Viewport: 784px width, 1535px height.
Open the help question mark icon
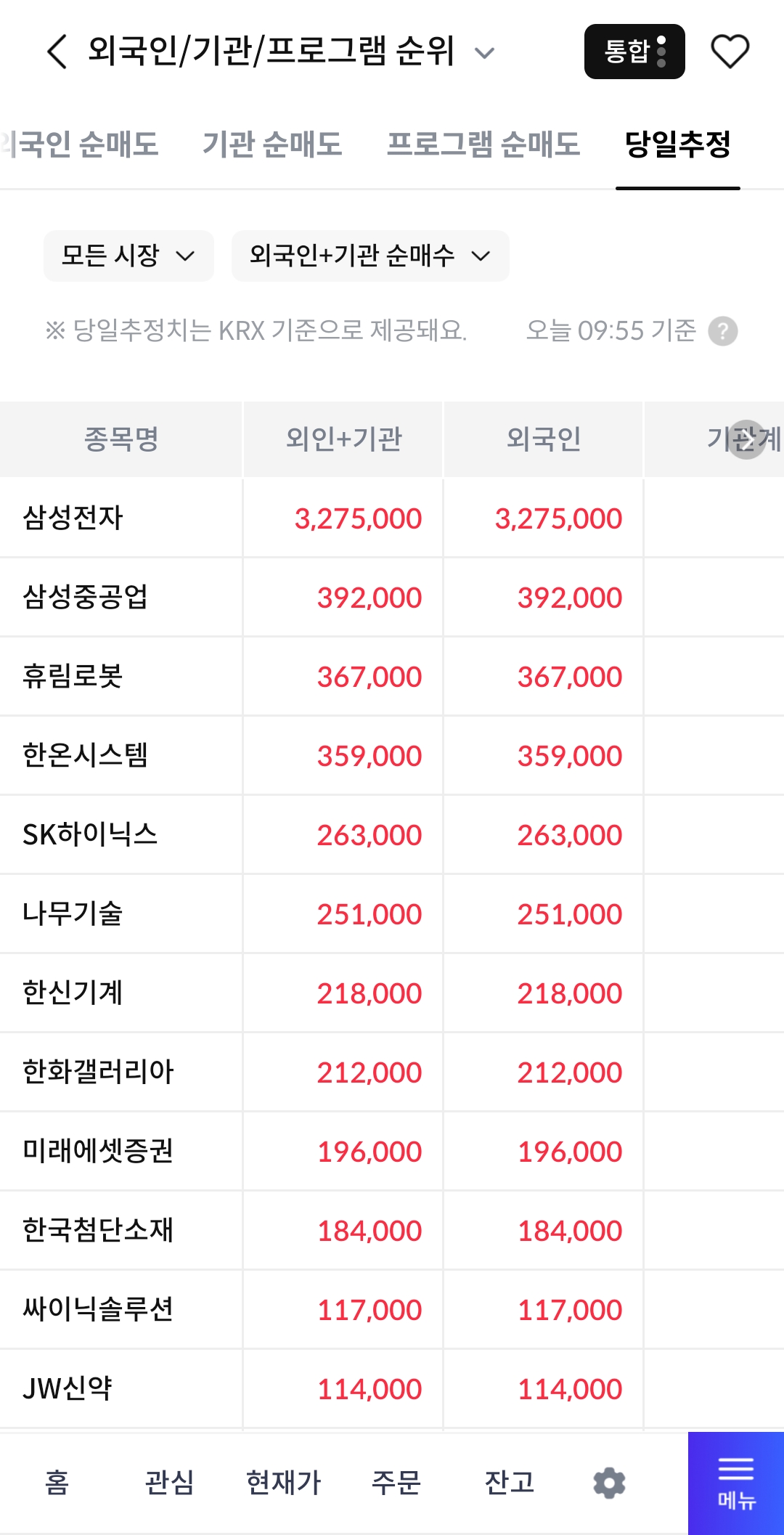[723, 331]
